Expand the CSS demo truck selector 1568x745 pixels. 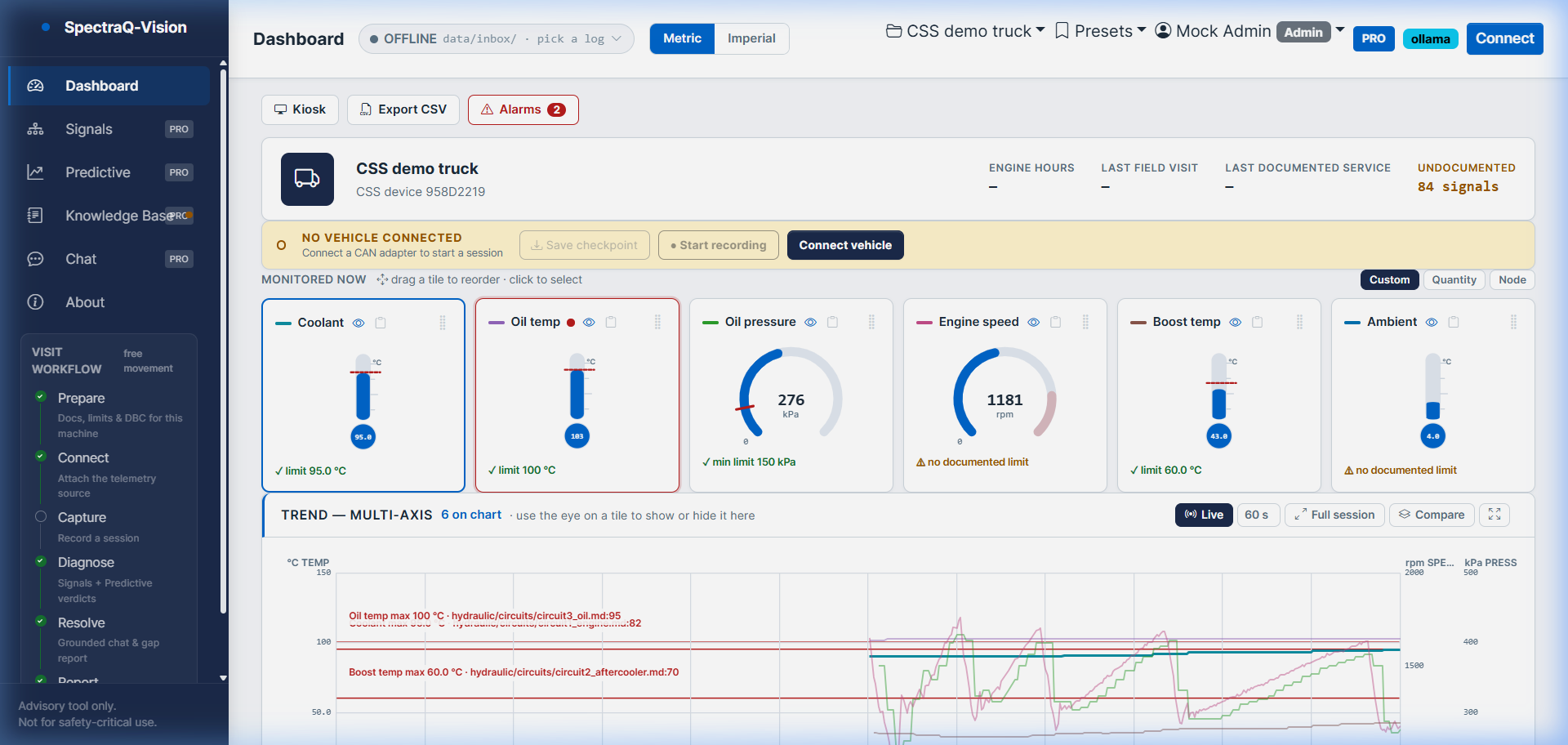coord(965,31)
